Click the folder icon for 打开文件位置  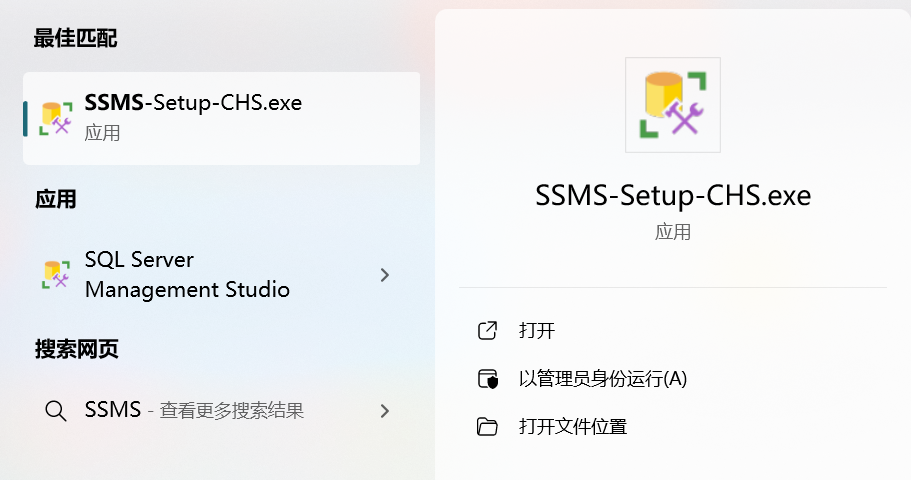pyautogui.click(x=488, y=427)
